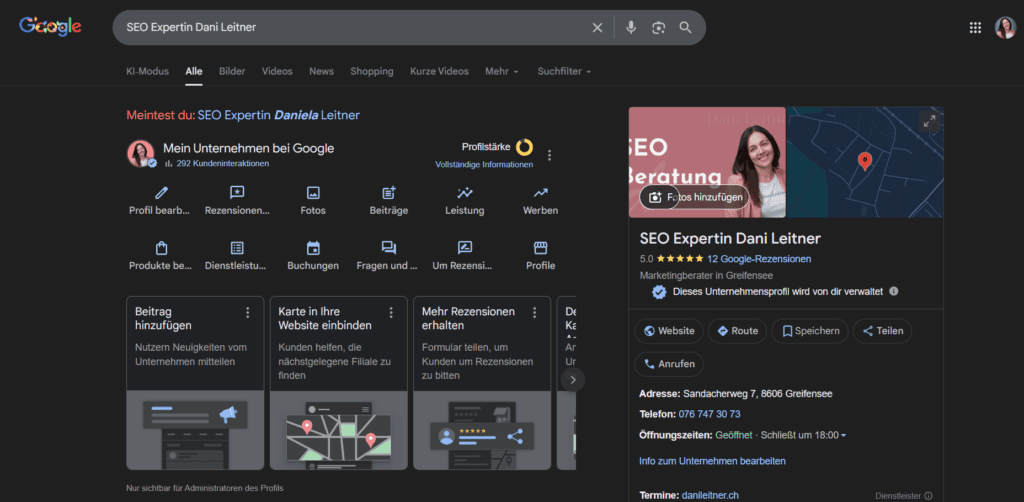Expand the map with fullscreen icon
The height and width of the screenshot is (502, 1024).
pos(929,121)
